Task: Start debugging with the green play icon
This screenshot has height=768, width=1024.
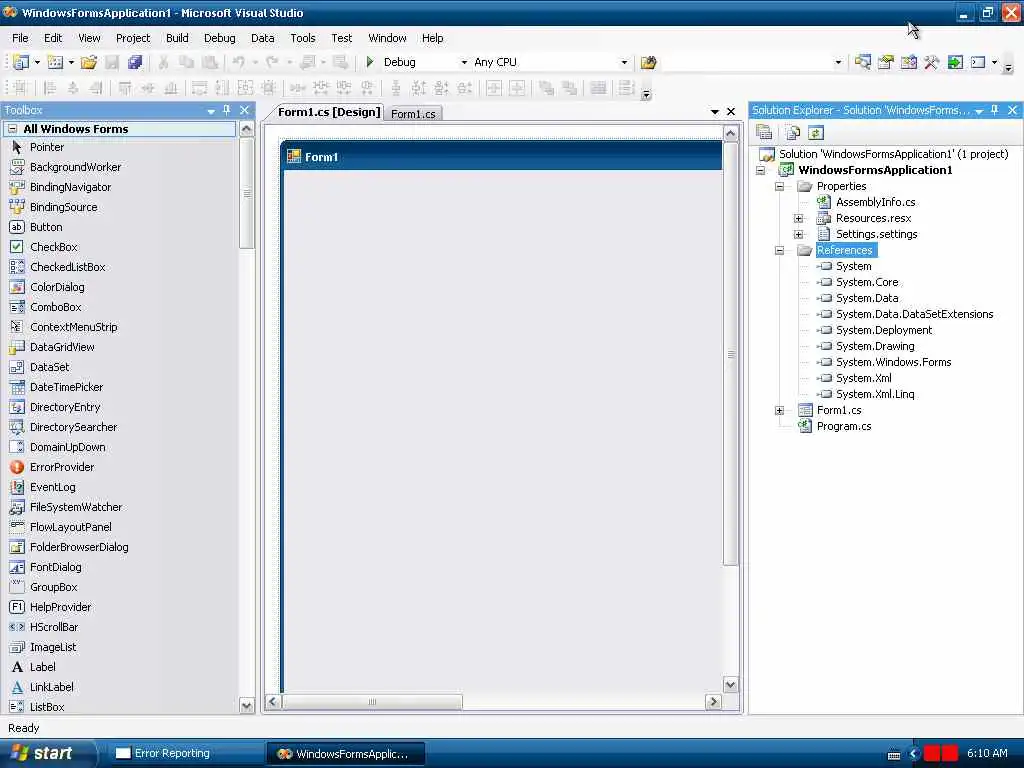Action: coord(370,62)
